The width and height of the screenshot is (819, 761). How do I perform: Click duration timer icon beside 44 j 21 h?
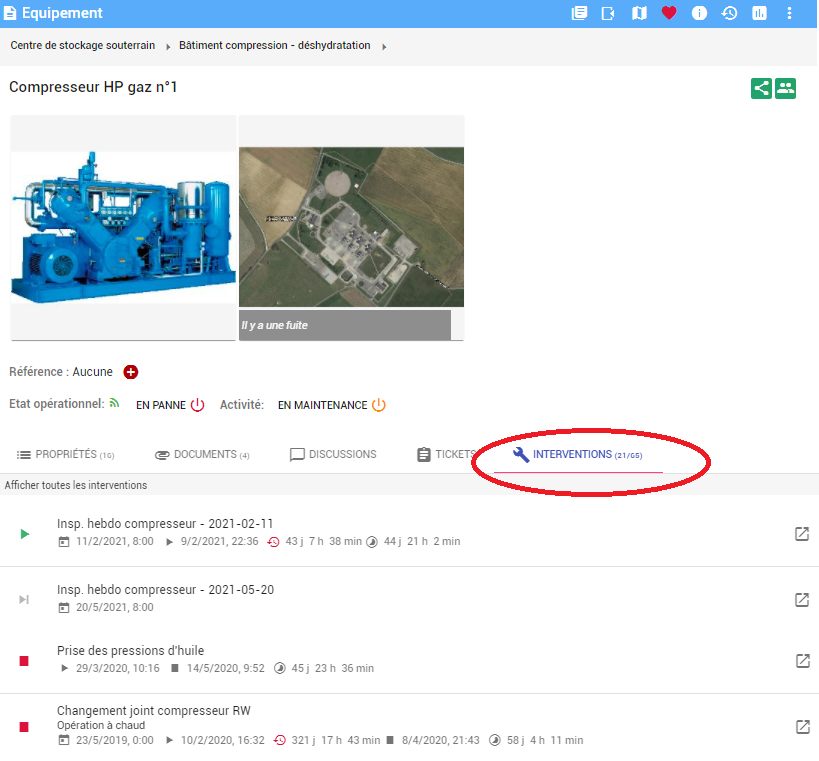pos(372,542)
